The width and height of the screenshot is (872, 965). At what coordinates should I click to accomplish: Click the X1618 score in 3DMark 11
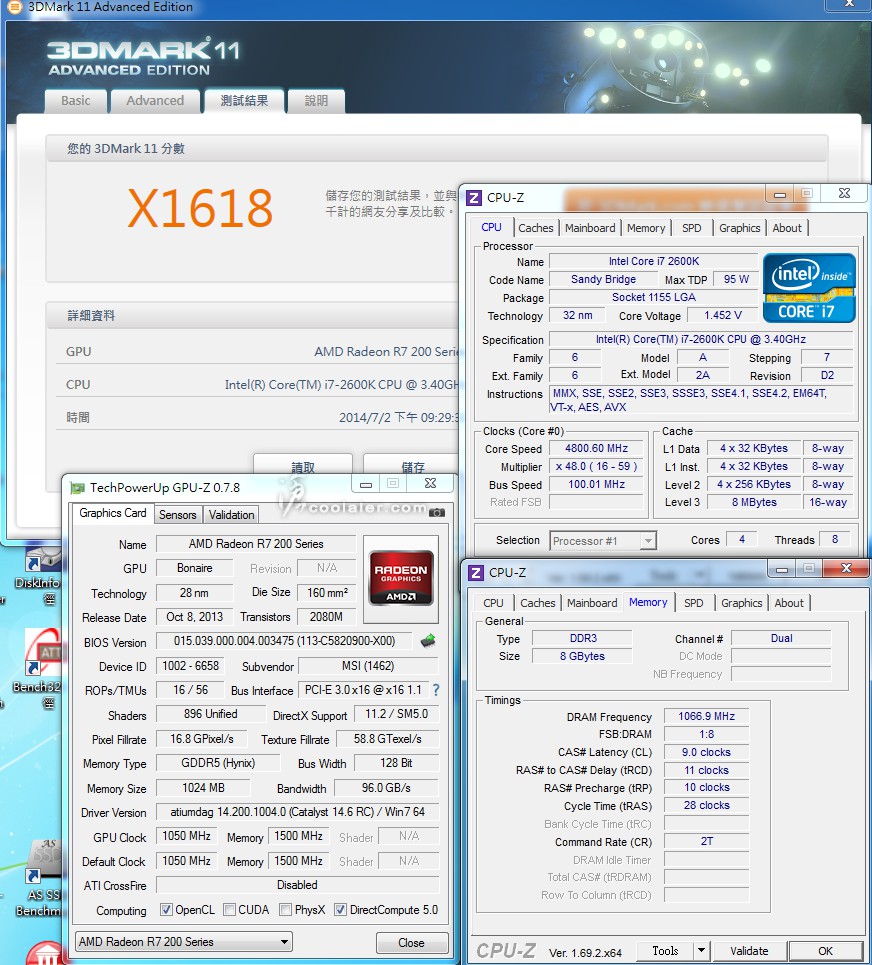point(200,208)
